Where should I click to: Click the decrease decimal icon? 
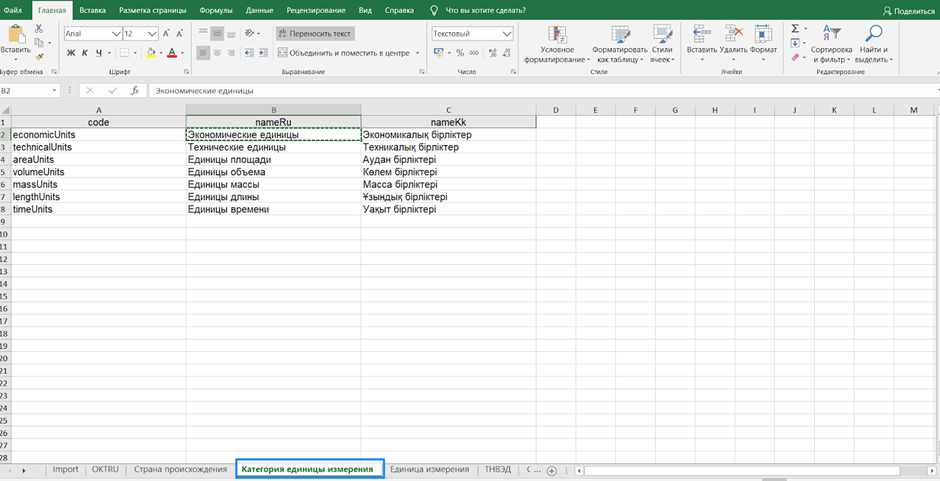[507, 53]
